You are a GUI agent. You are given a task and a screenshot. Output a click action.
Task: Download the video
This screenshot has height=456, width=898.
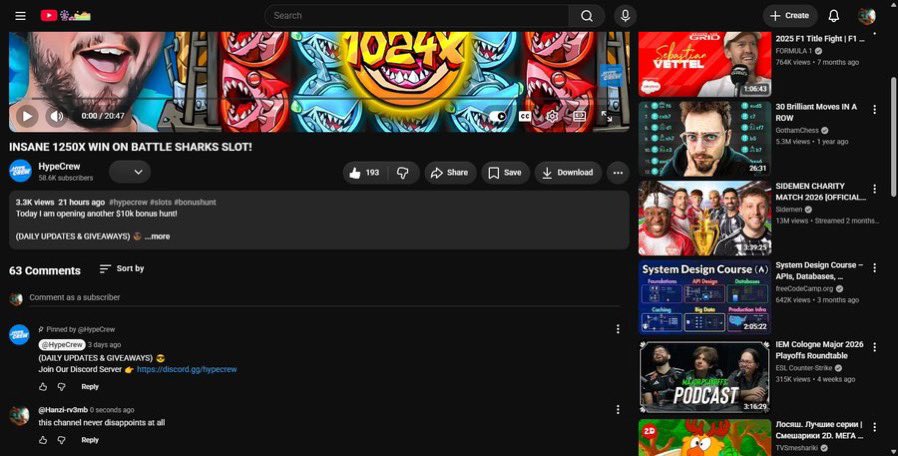point(568,173)
